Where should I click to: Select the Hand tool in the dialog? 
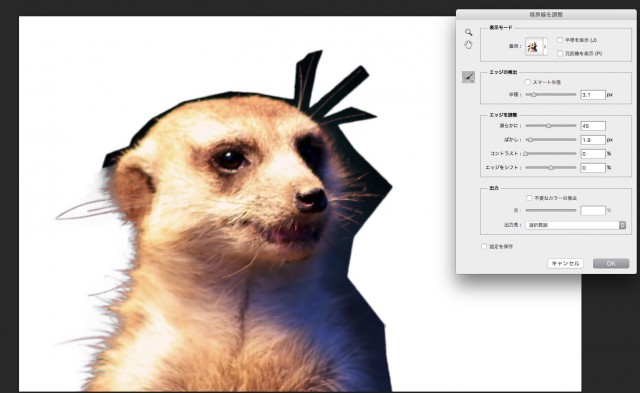(x=468, y=45)
